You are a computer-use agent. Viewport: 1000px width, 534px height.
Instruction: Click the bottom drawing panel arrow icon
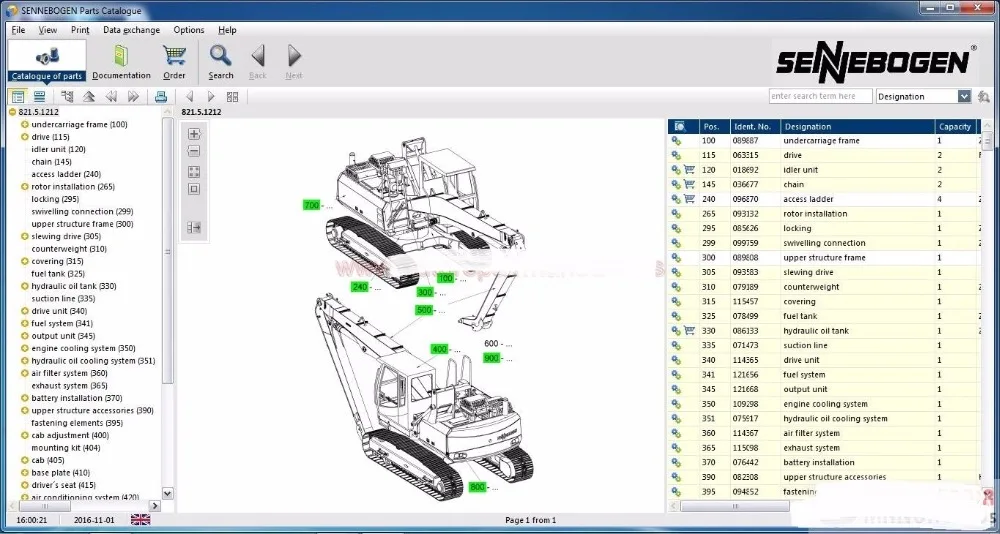pyautogui.click(x=195, y=228)
